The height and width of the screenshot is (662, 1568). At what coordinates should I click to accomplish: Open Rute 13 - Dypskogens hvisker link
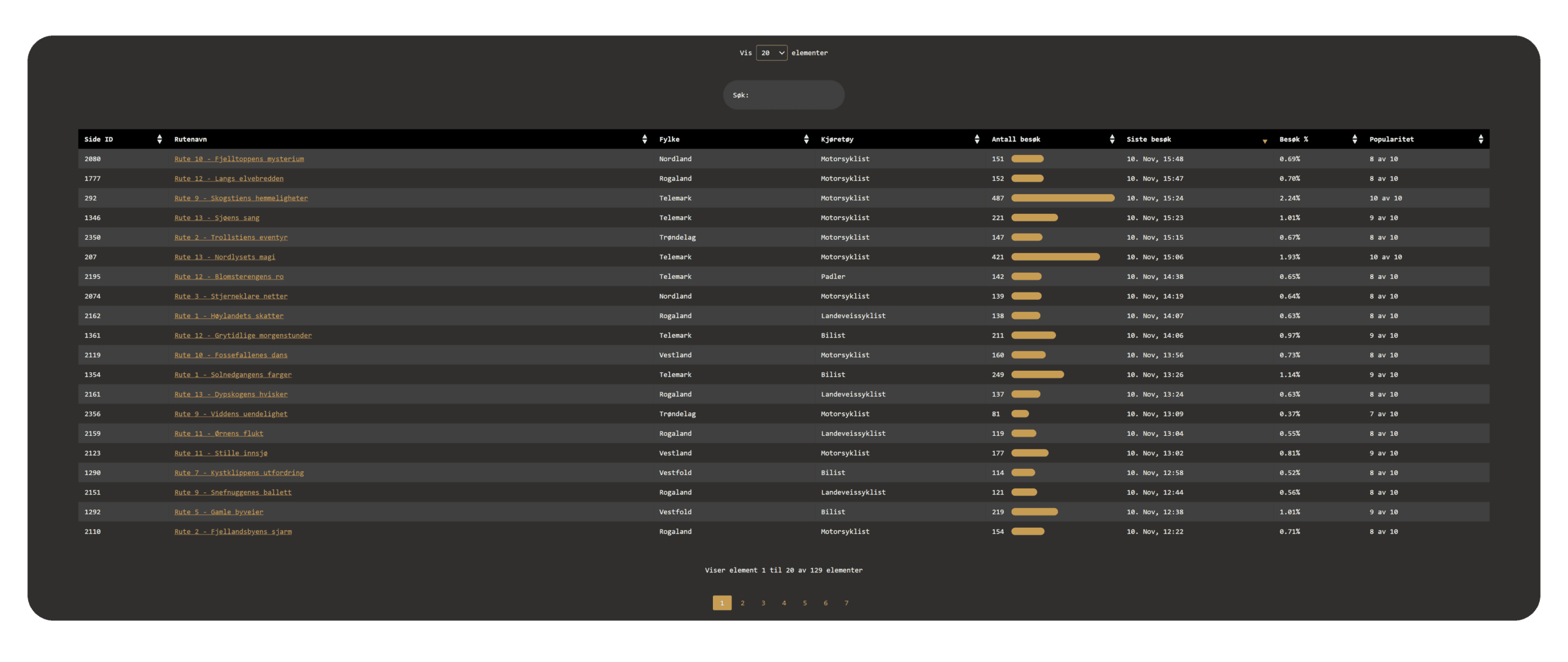(231, 394)
